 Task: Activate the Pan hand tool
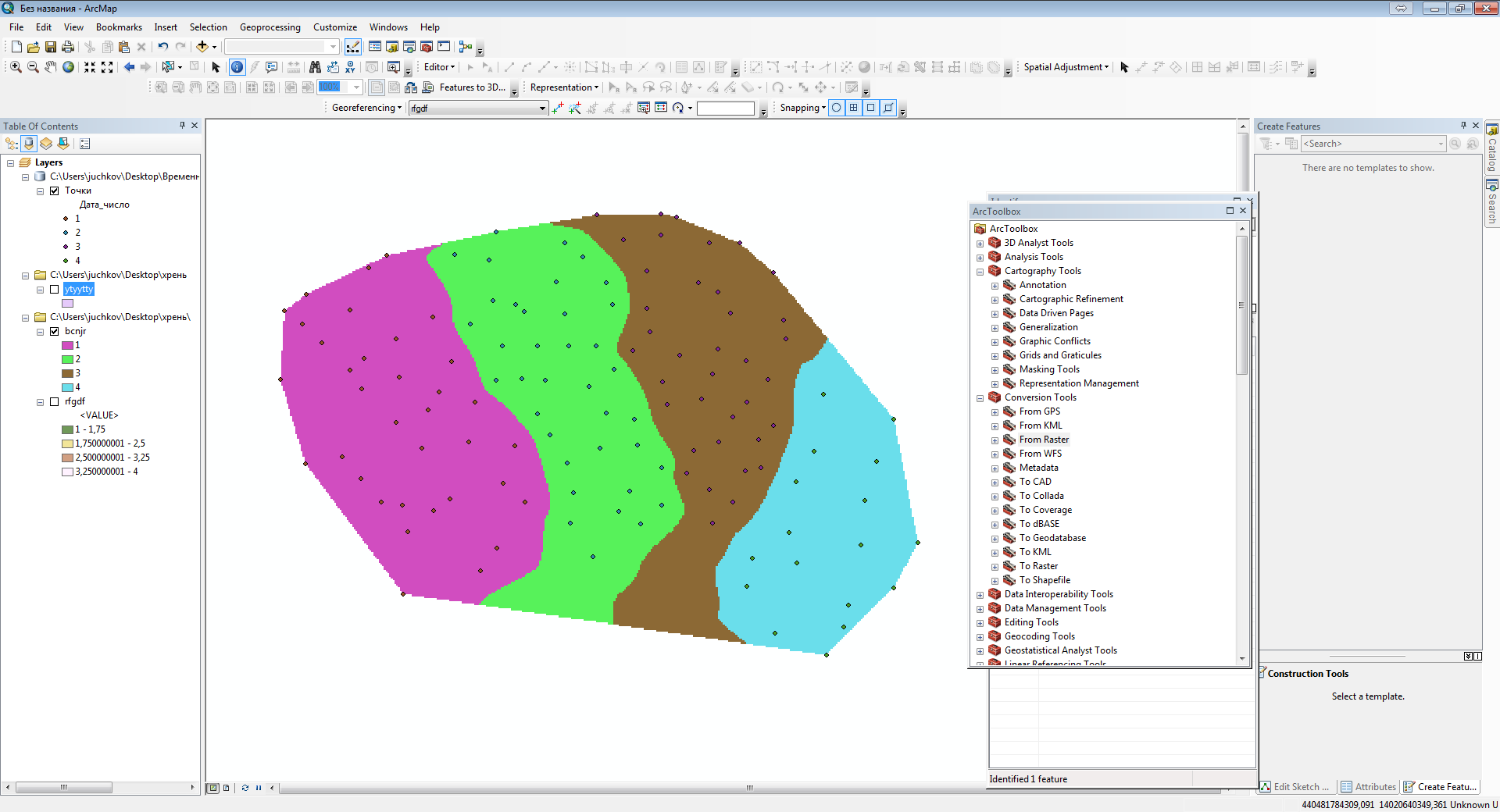point(51,67)
